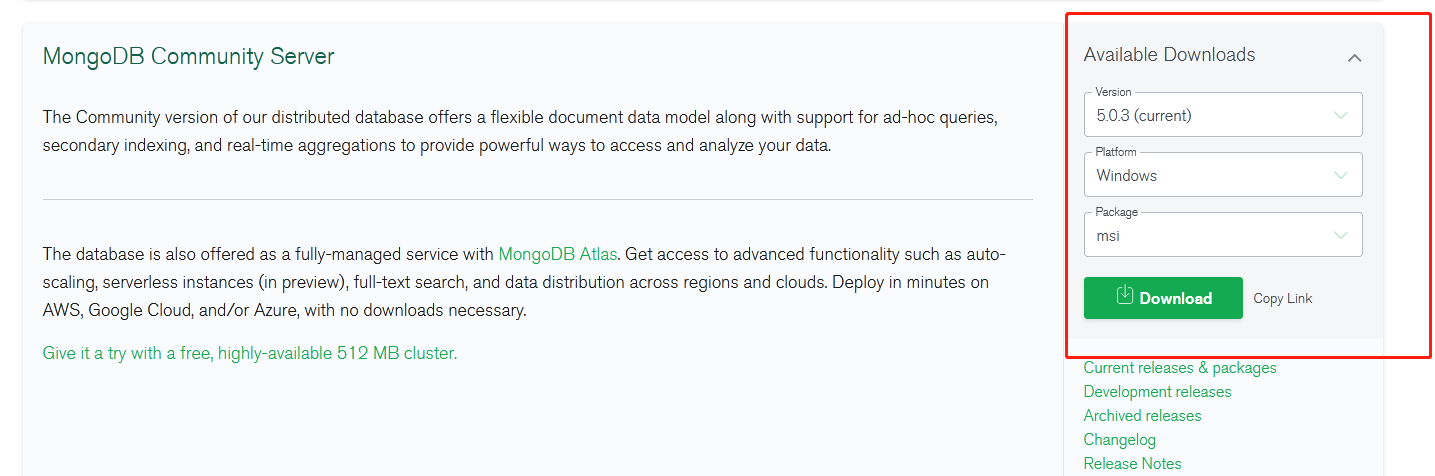Click the MongoDB Community Server heading
This screenshot has width=1435, height=476.
[188, 56]
